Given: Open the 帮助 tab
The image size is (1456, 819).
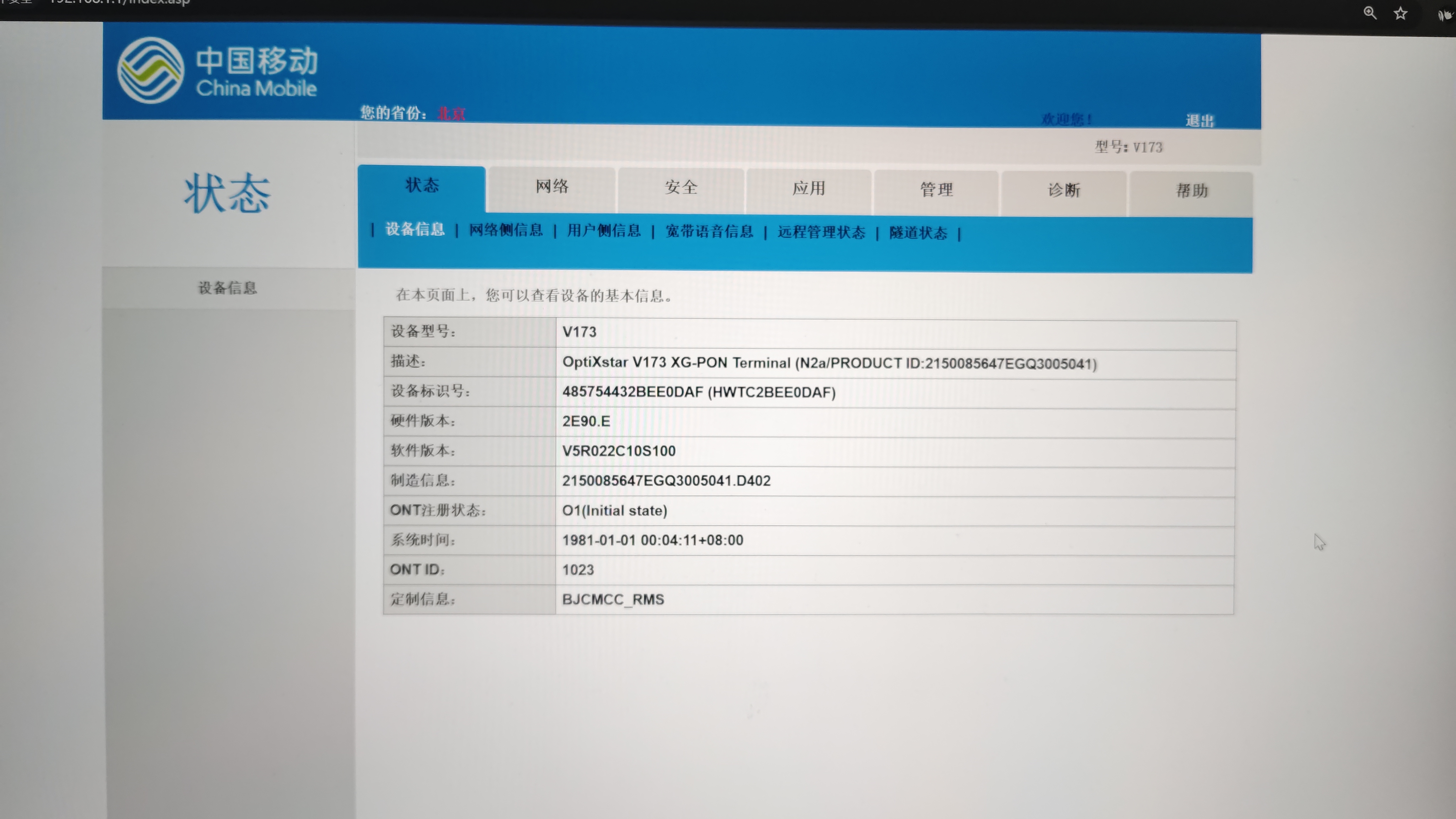Looking at the screenshot, I should tap(1192, 191).
